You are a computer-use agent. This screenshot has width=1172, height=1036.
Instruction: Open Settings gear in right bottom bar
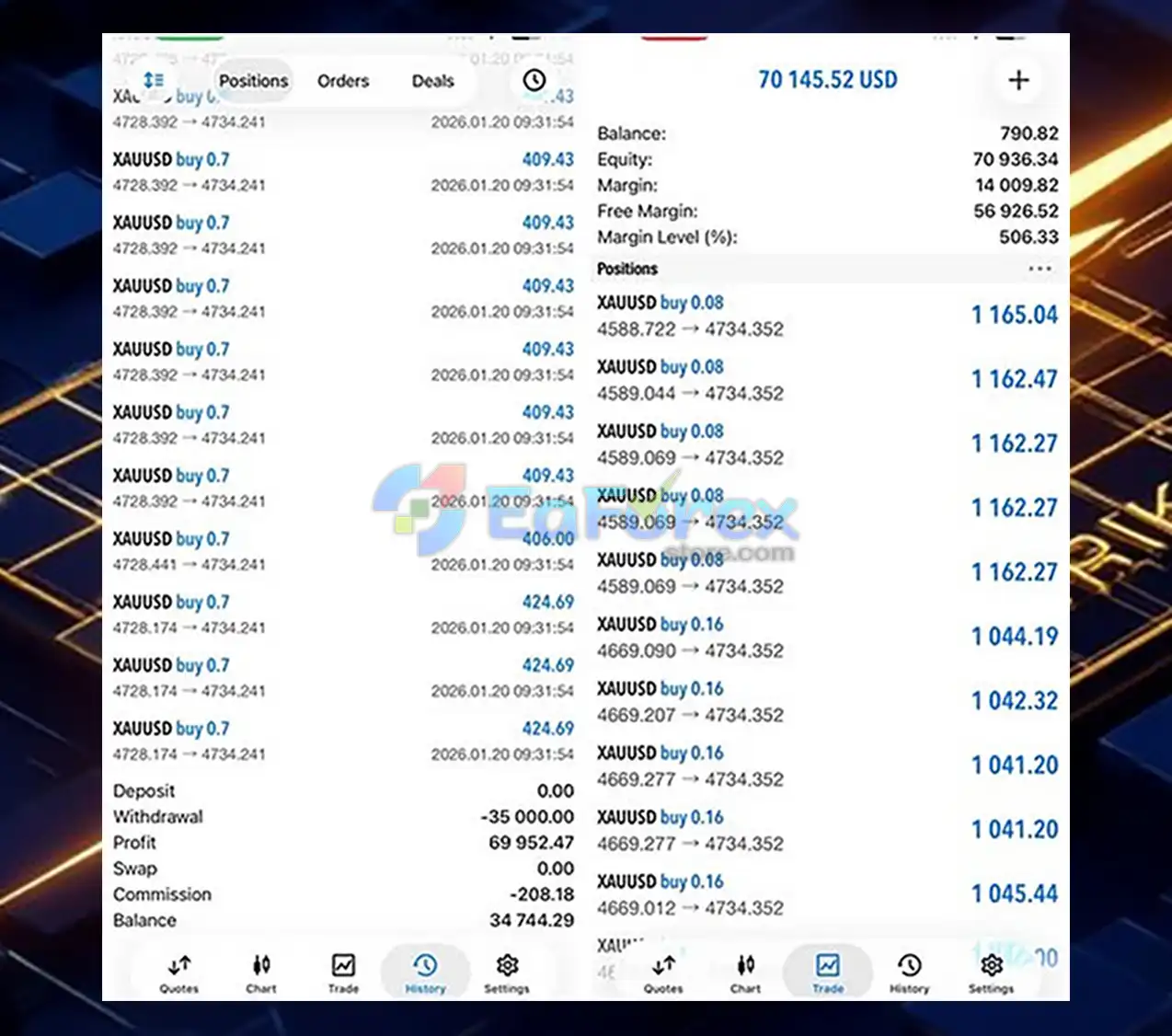pos(991,973)
